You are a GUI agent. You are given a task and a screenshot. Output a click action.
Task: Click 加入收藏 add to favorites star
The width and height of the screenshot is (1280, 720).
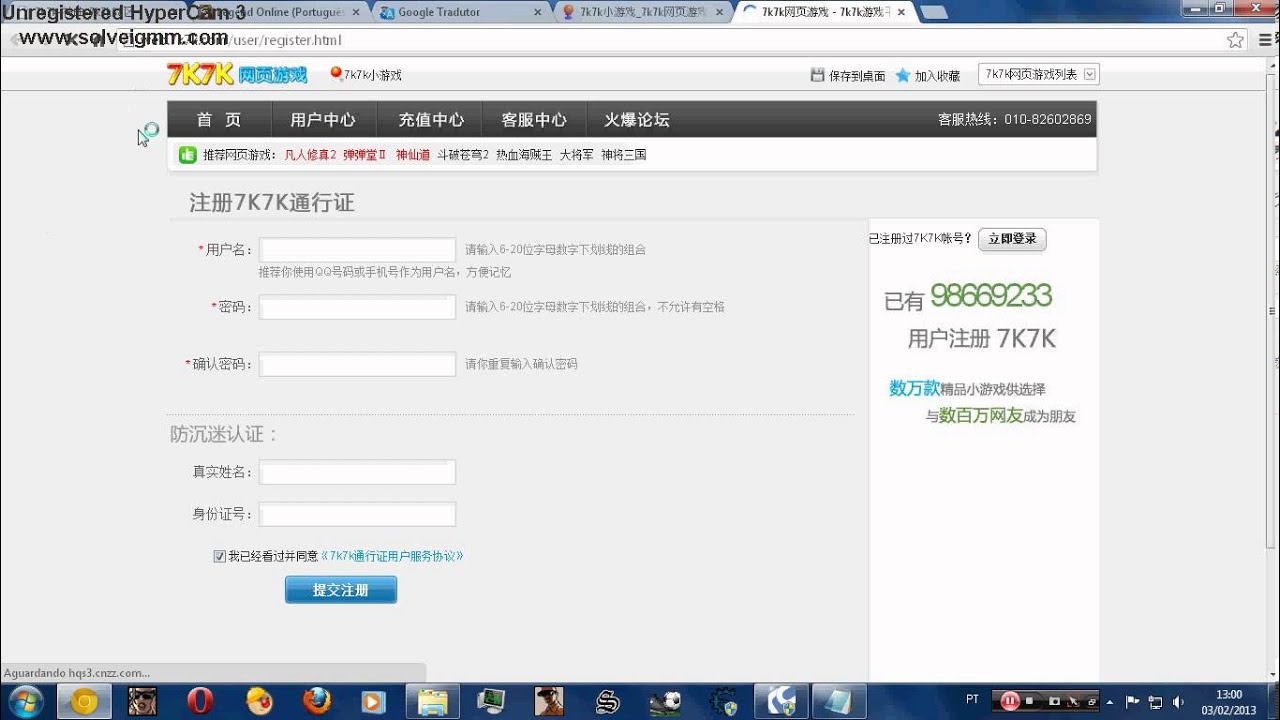coord(927,75)
